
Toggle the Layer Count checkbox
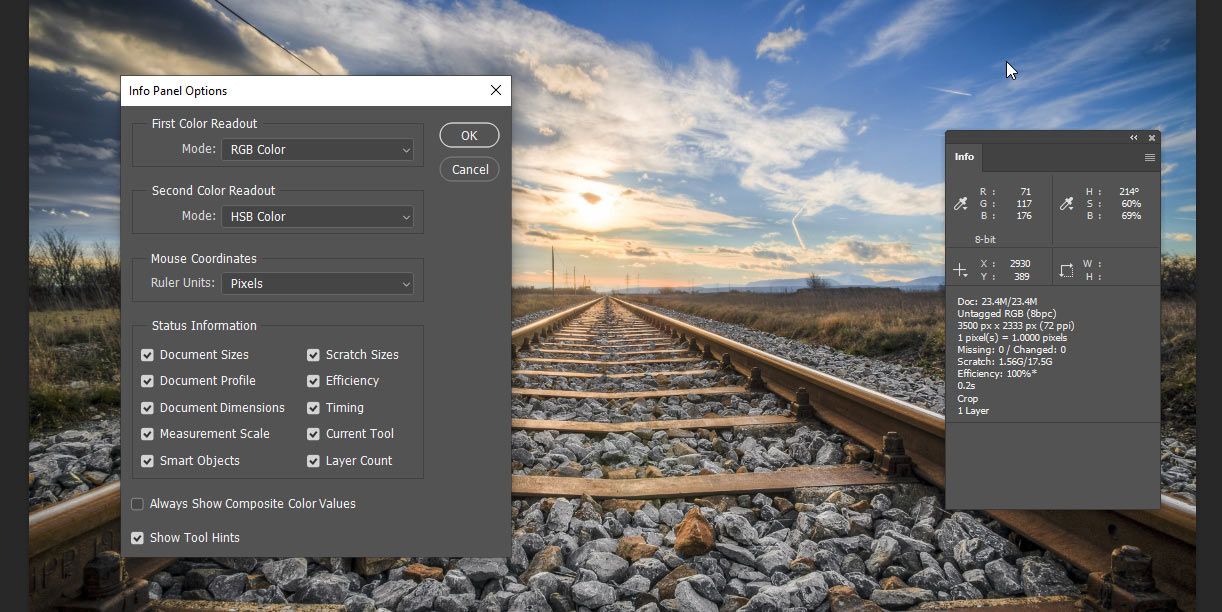point(313,461)
